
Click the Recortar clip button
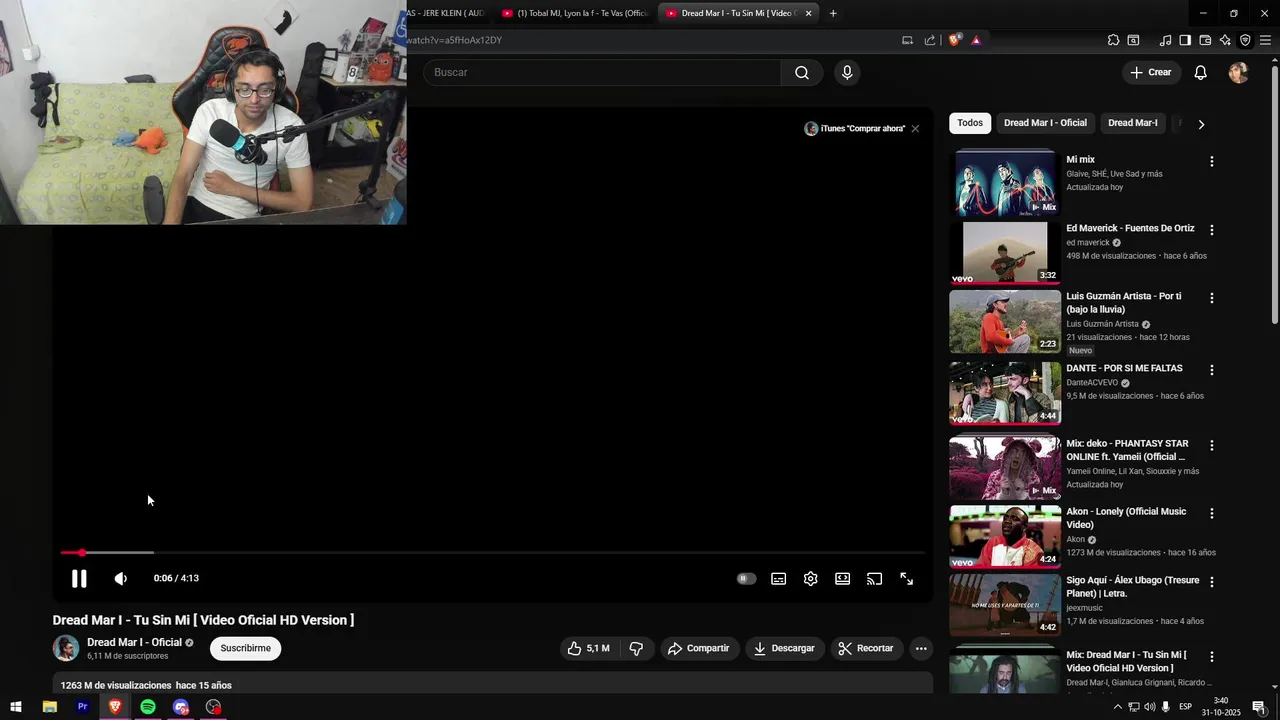click(x=866, y=648)
